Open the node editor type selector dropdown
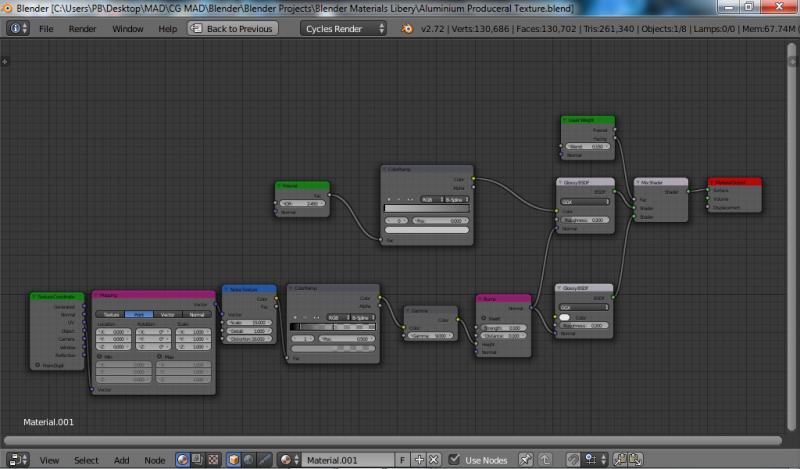This screenshot has width=800, height=469. [18, 460]
